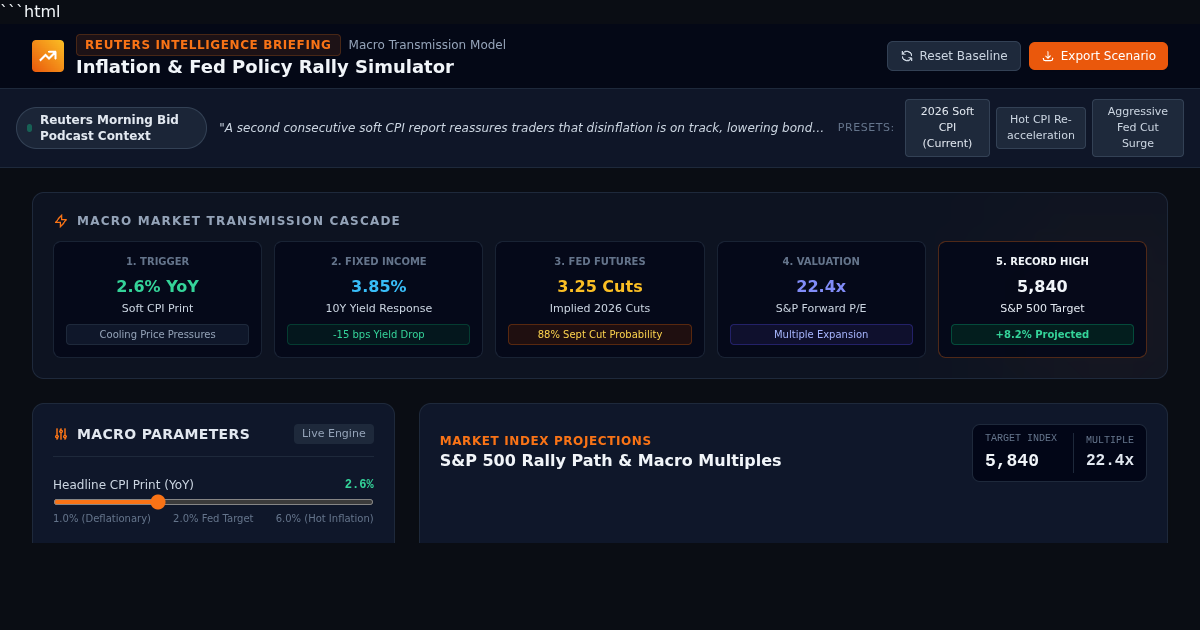
Task: Click the Multiple Expansion tag
Action: click(821, 335)
